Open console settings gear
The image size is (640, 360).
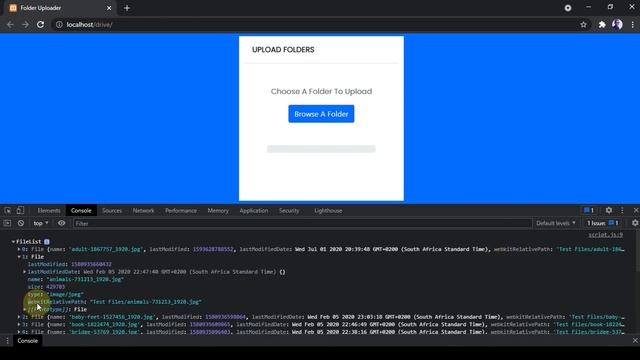(x=635, y=223)
